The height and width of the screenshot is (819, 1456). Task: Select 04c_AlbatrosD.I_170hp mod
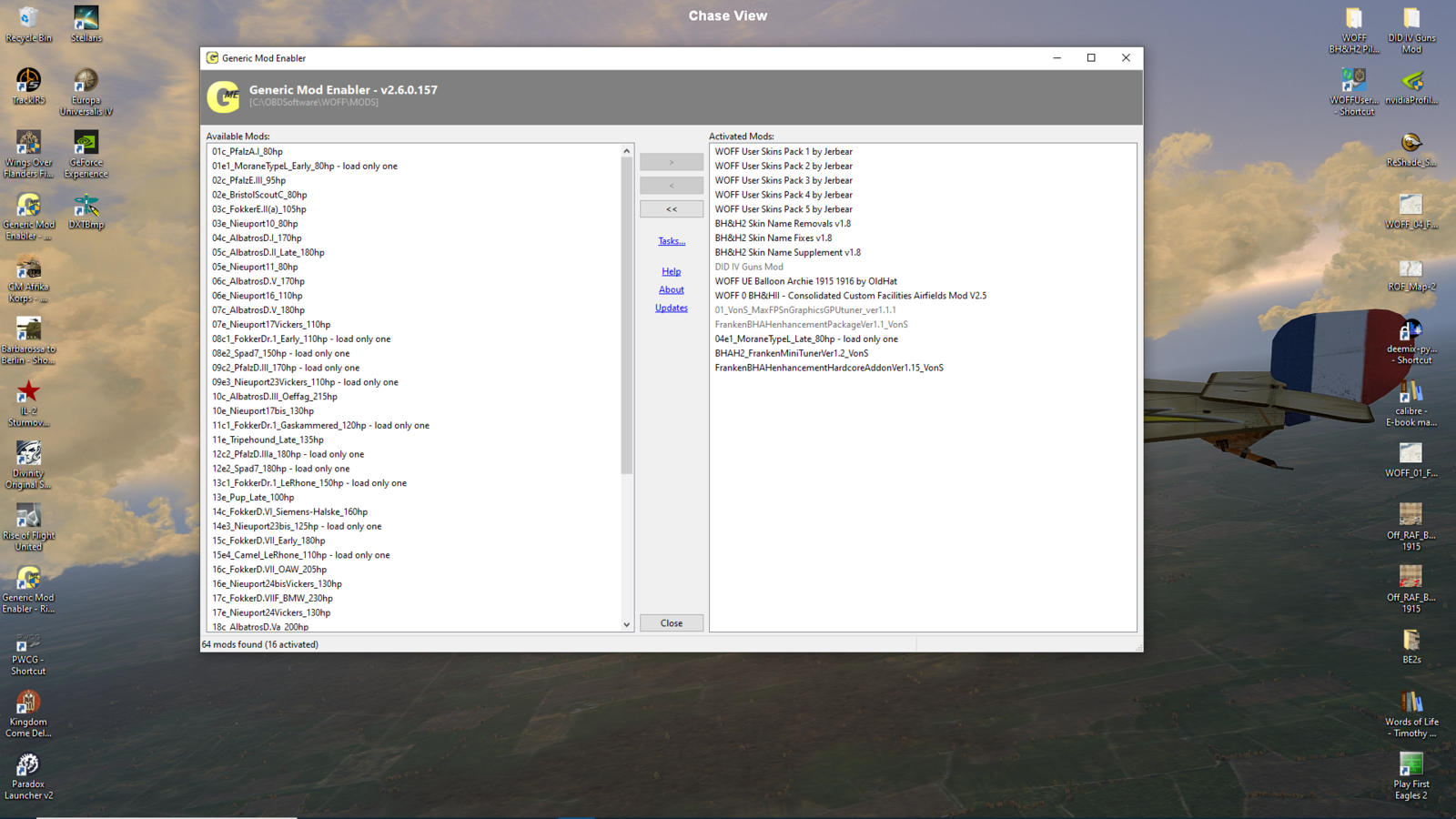(257, 238)
